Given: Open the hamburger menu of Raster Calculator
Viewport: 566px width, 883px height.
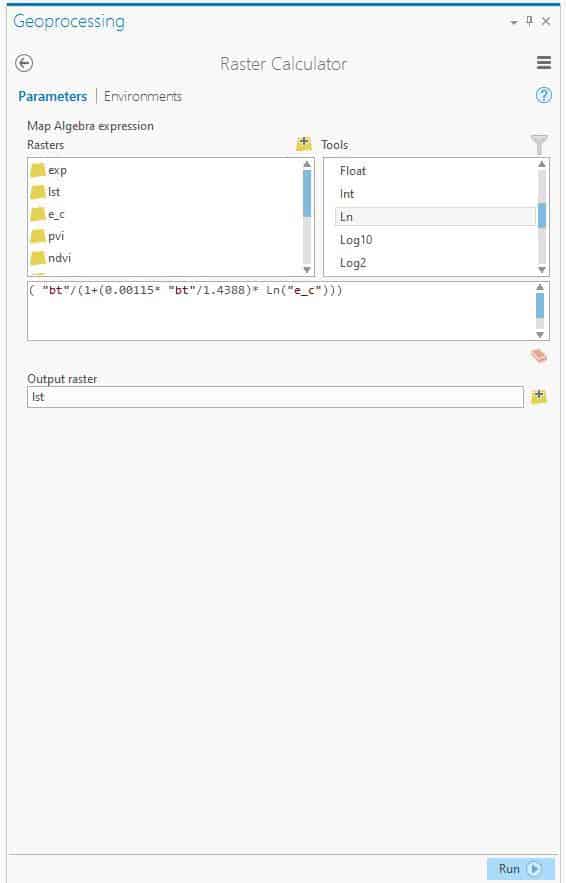Looking at the screenshot, I should pos(543,63).
